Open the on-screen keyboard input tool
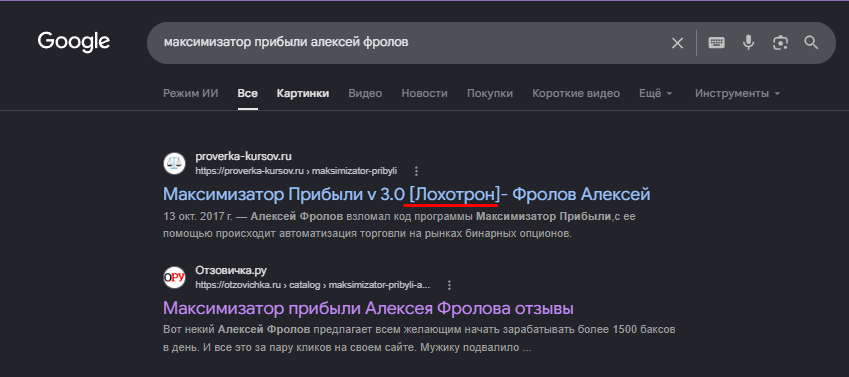Viewport: 849px width, 377px height. (717, 43)
